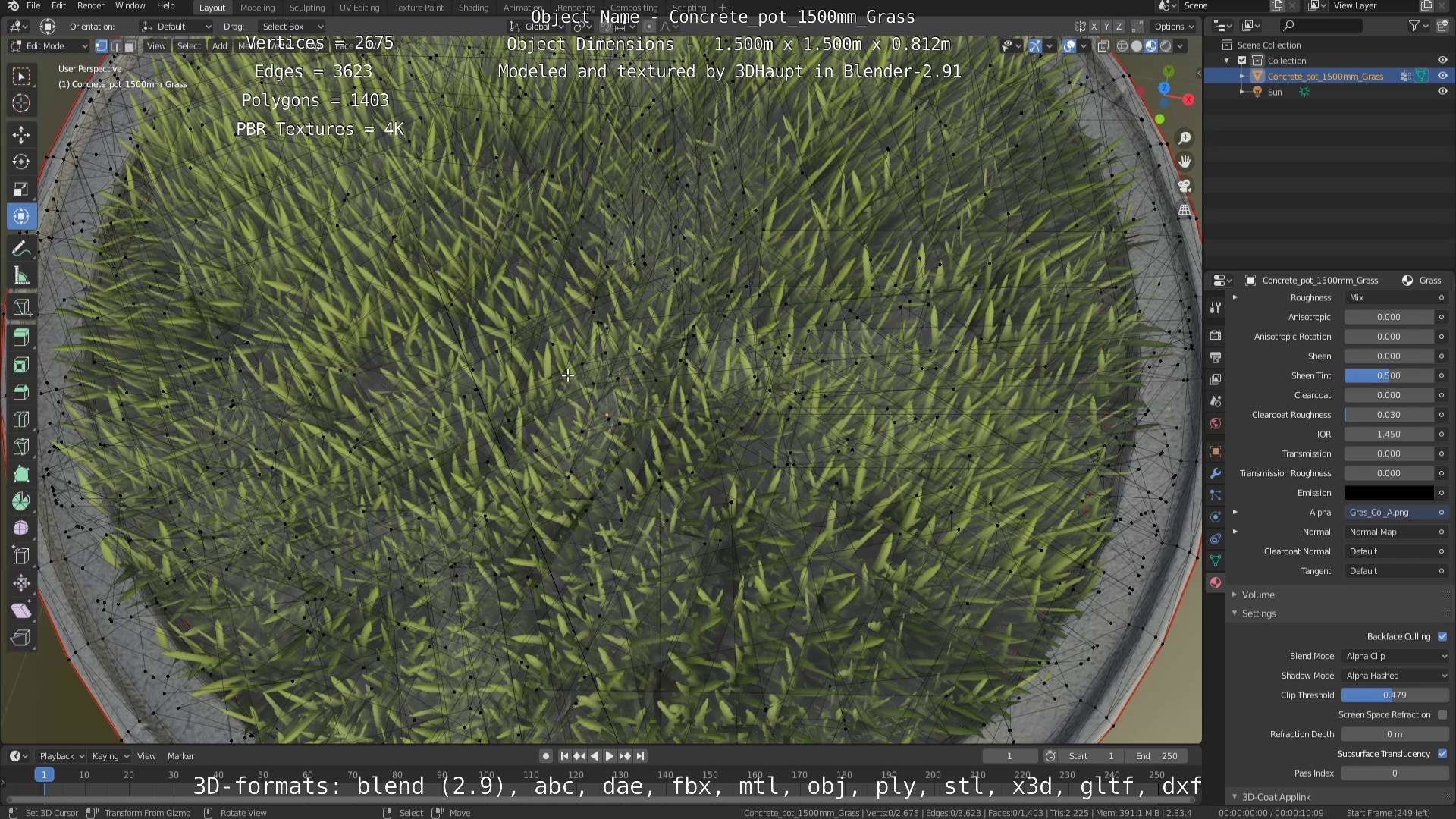This screenshot has width=1456, height=819.
Task: Open Blend Mode dropdown (Alpha Clip)
Action: pos(1395,656)
